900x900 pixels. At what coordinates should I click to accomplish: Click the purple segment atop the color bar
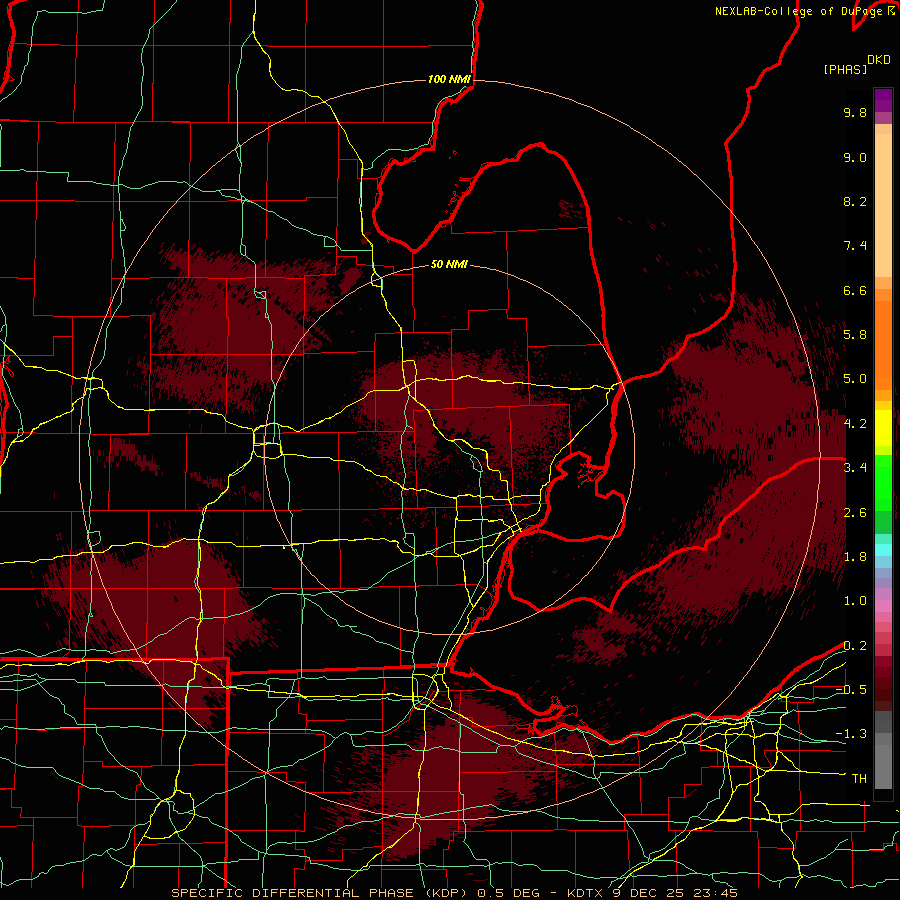pos(883,101)
